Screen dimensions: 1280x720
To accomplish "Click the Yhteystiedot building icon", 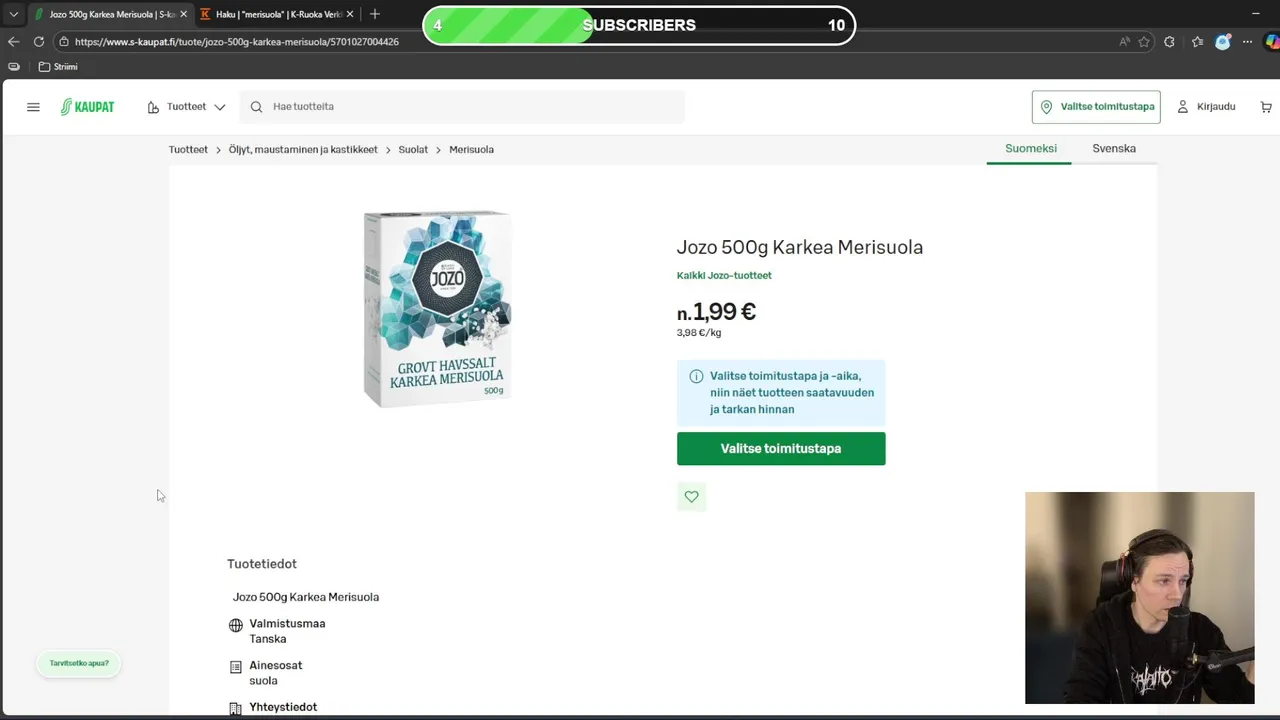I will (x=236, y=709).
